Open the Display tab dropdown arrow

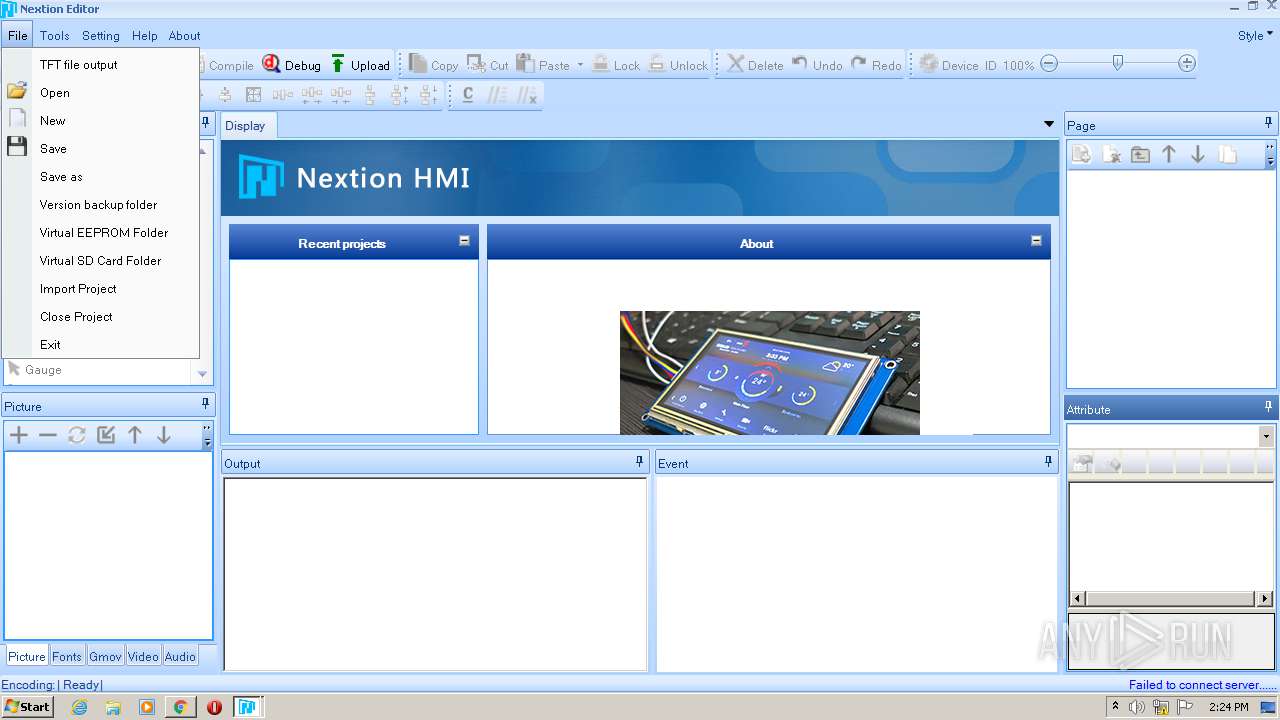tap(1049, 124)
